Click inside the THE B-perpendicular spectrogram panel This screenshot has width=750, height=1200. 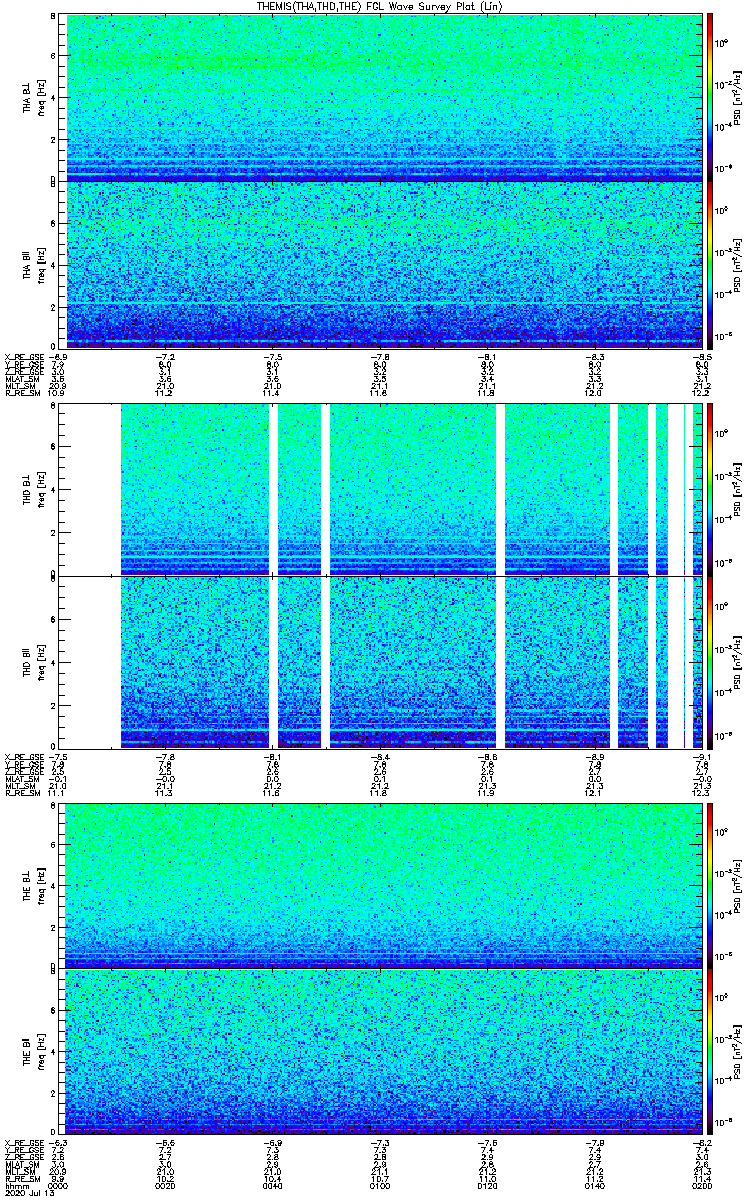[x=381, y=884]
